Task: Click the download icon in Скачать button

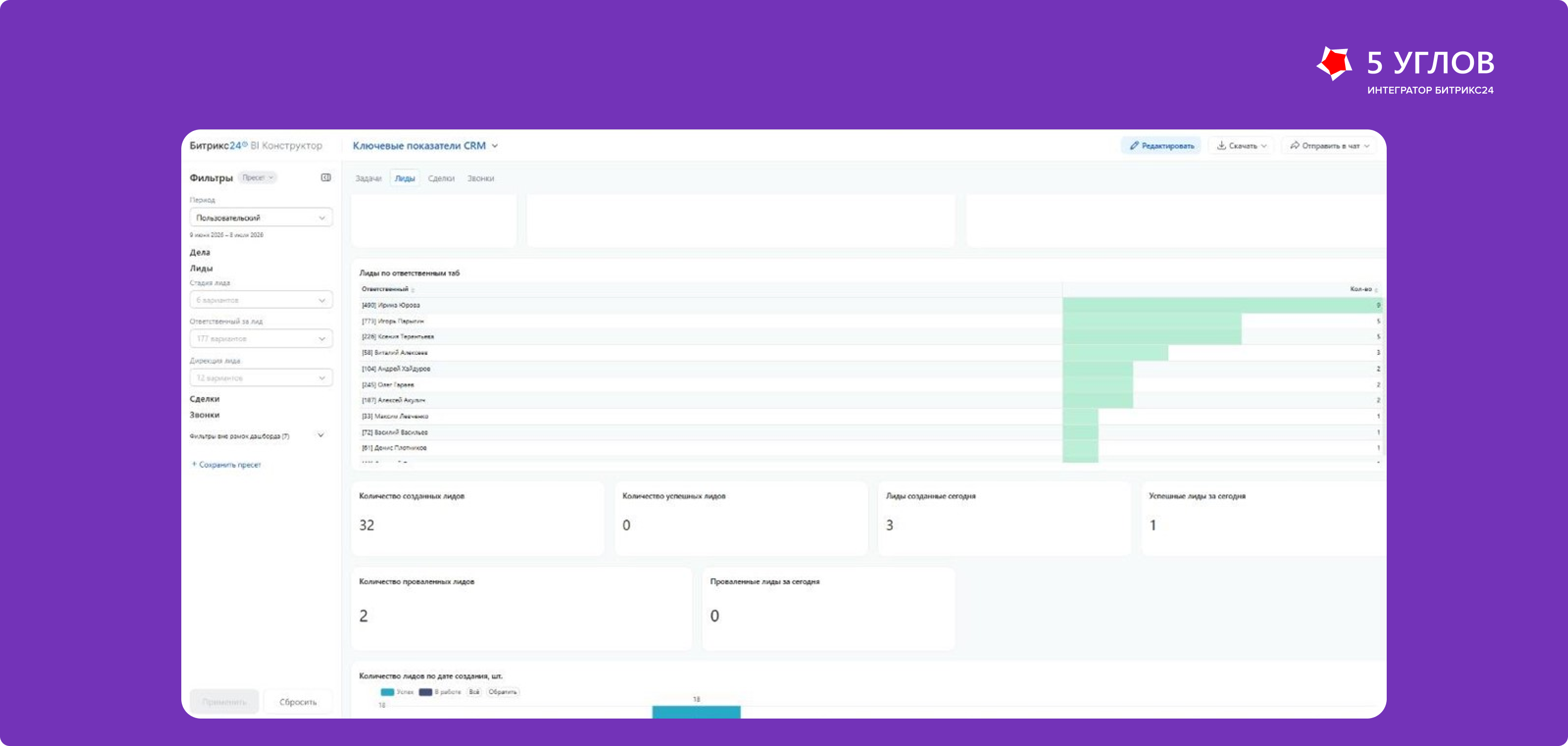Action: 1221,146
